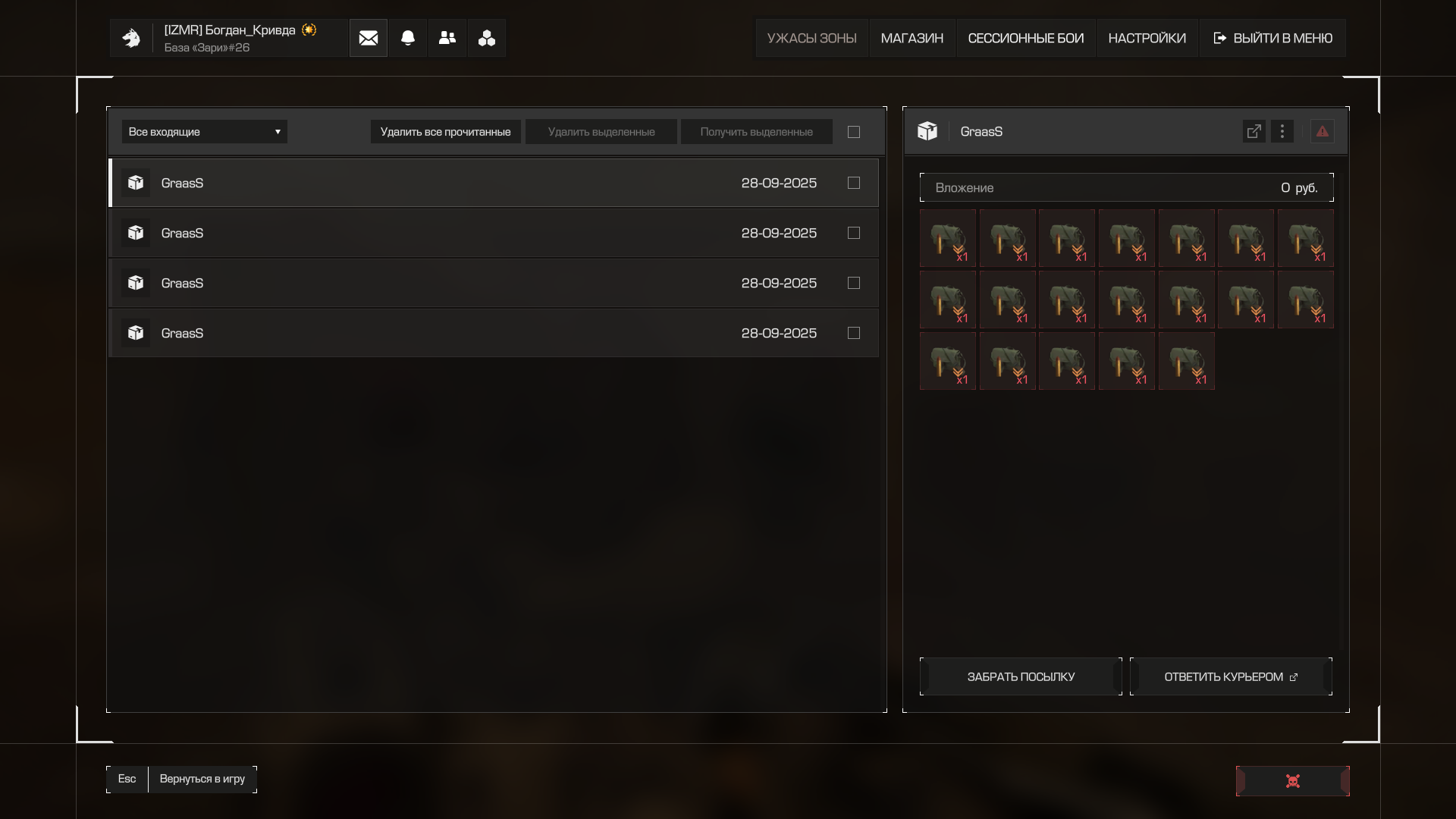Open the Магазин menu tab
Screen dimensions: 1456x819
pos(912,38)
